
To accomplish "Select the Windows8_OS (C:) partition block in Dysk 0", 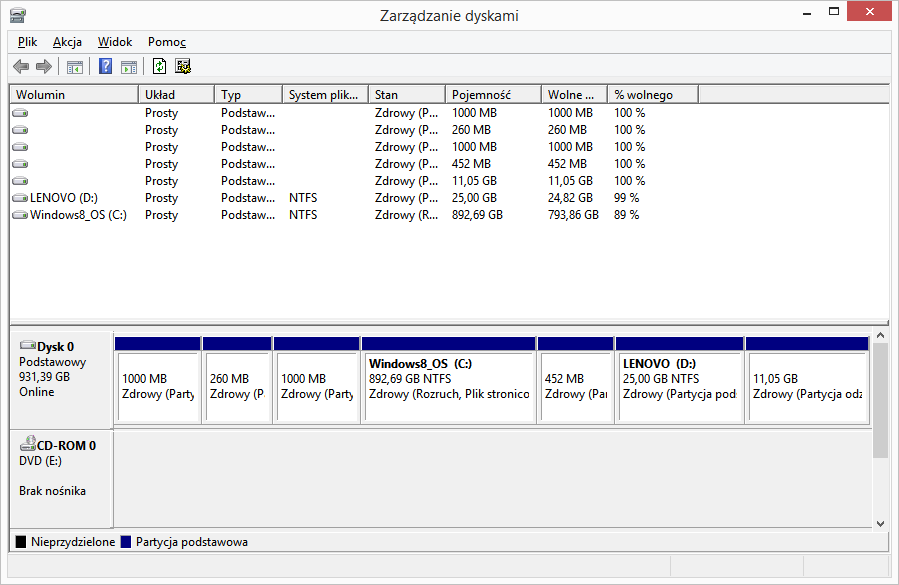I will (x=448, y=385).
